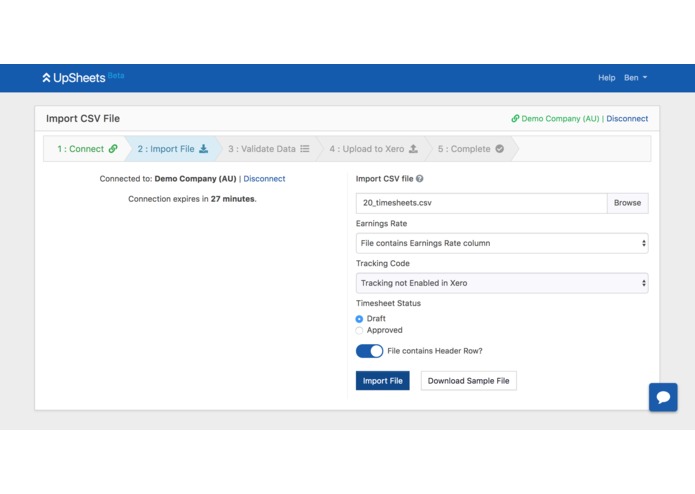Click the help question mark beside Import CSV file
Viewport: 695px width, 494px height.
tap(420, 179)
